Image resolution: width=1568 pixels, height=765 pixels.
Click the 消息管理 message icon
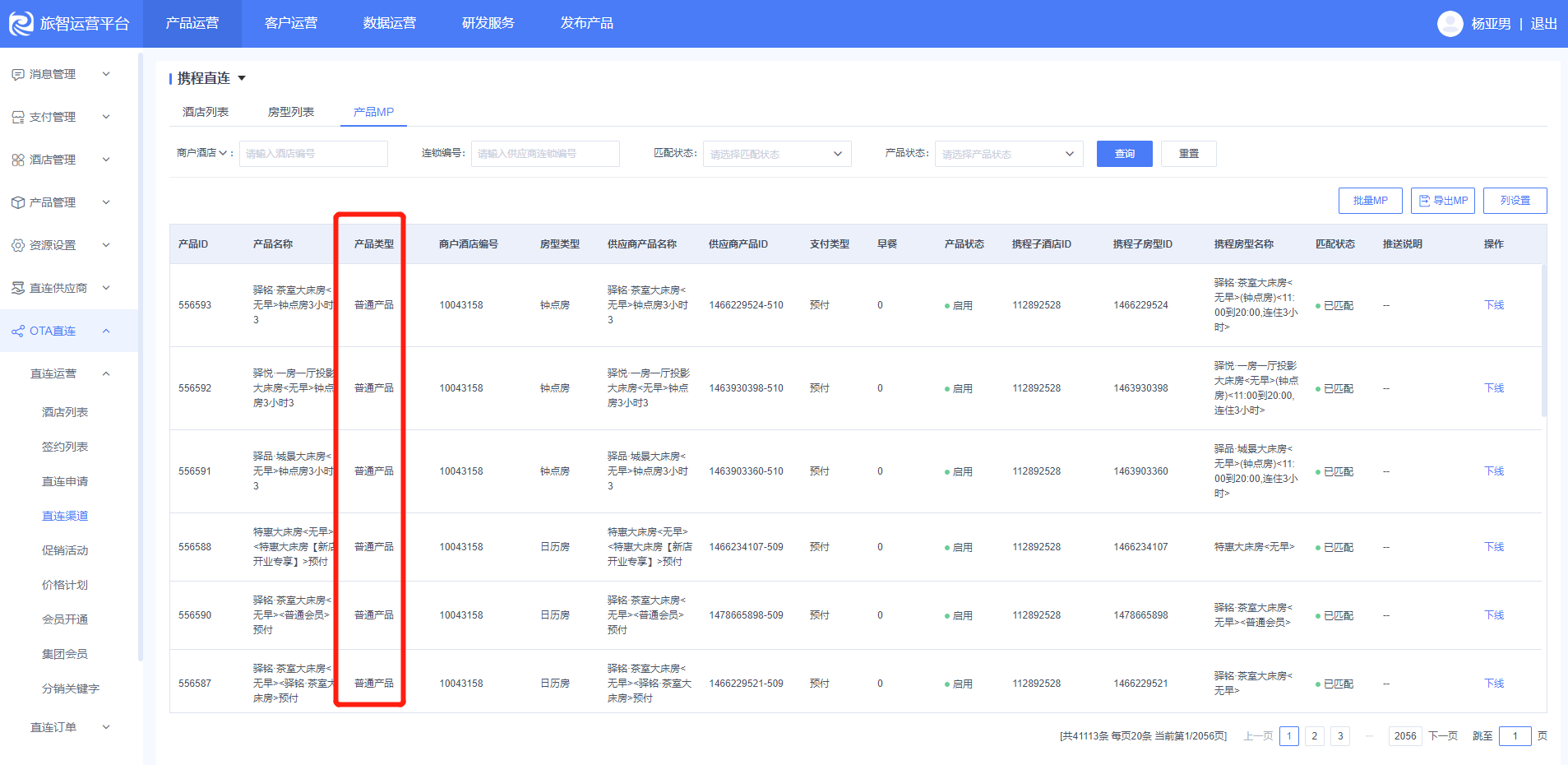(18, 74)
